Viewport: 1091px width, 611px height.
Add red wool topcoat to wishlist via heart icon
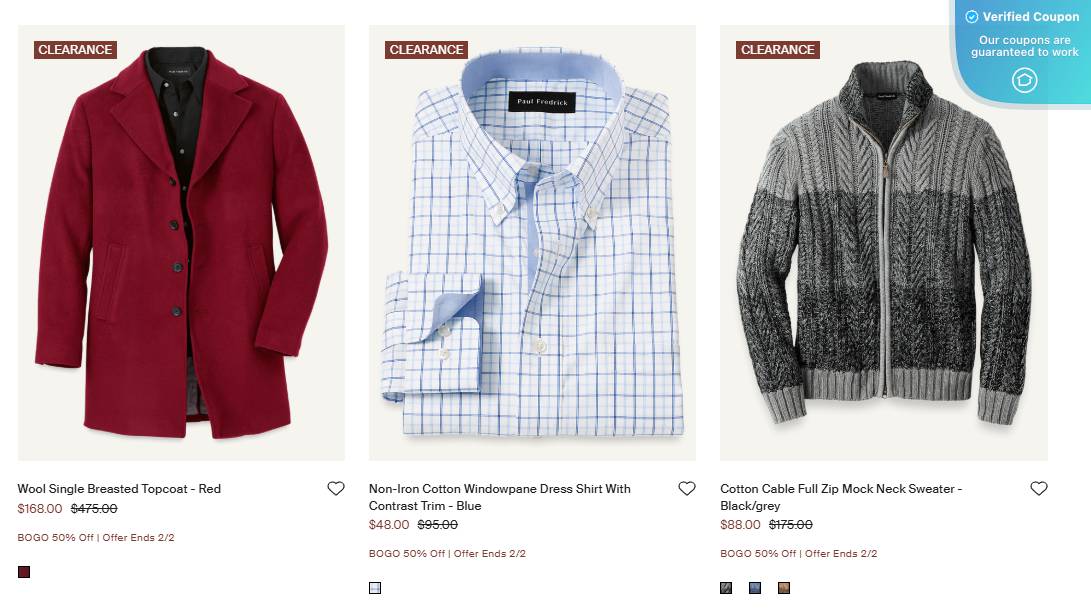coord(336,487)
